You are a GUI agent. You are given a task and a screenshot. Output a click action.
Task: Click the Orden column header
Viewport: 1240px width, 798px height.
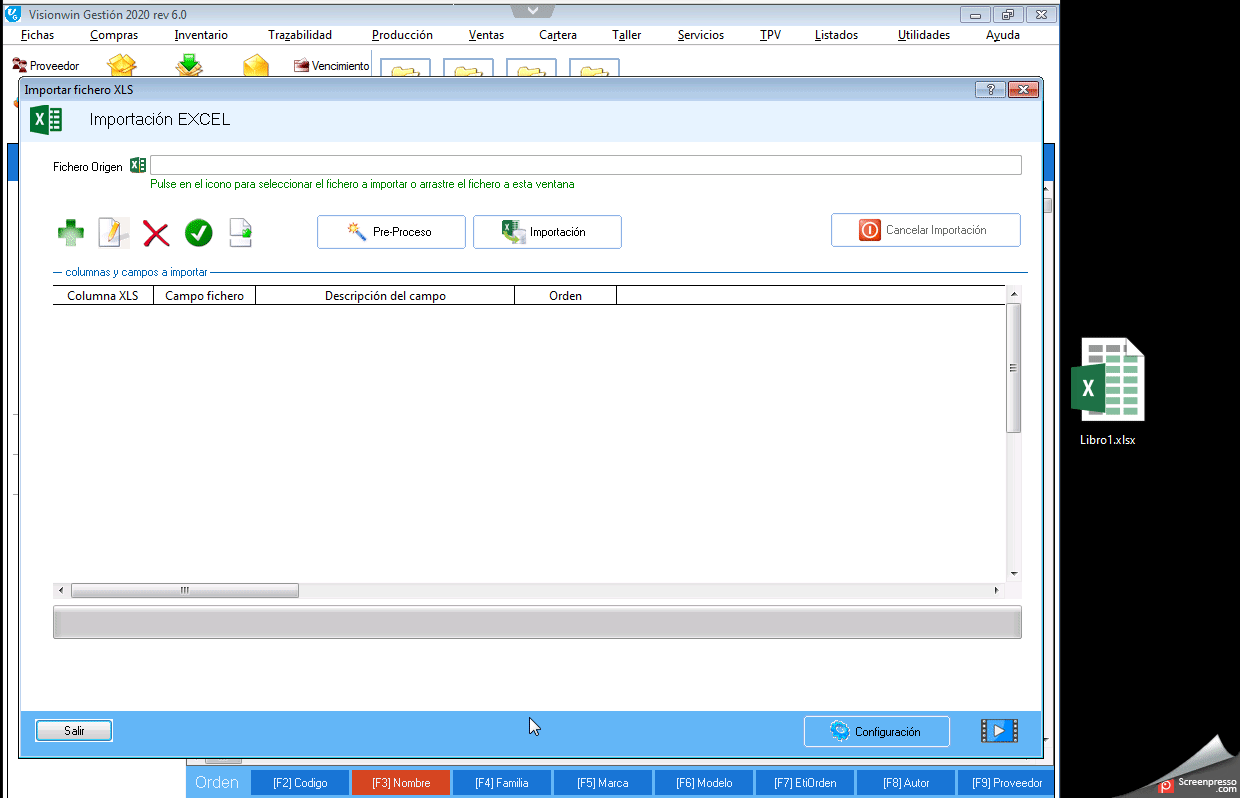(566, 295)
